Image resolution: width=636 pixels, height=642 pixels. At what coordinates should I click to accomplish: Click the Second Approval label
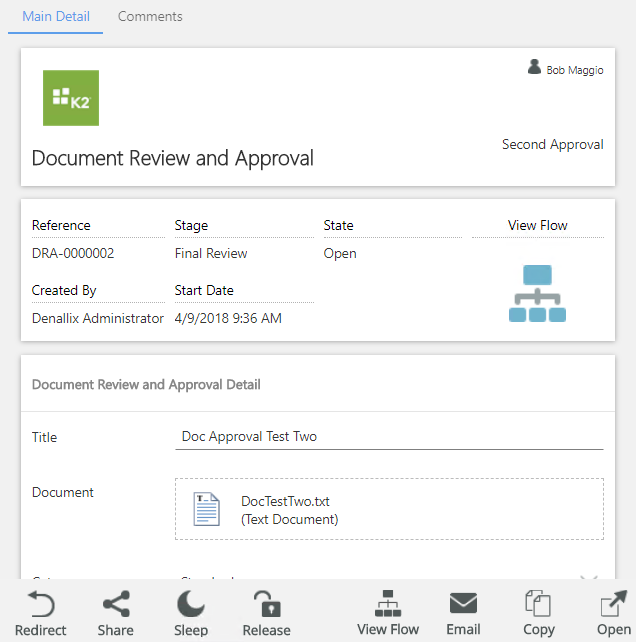tap(552, 145)
